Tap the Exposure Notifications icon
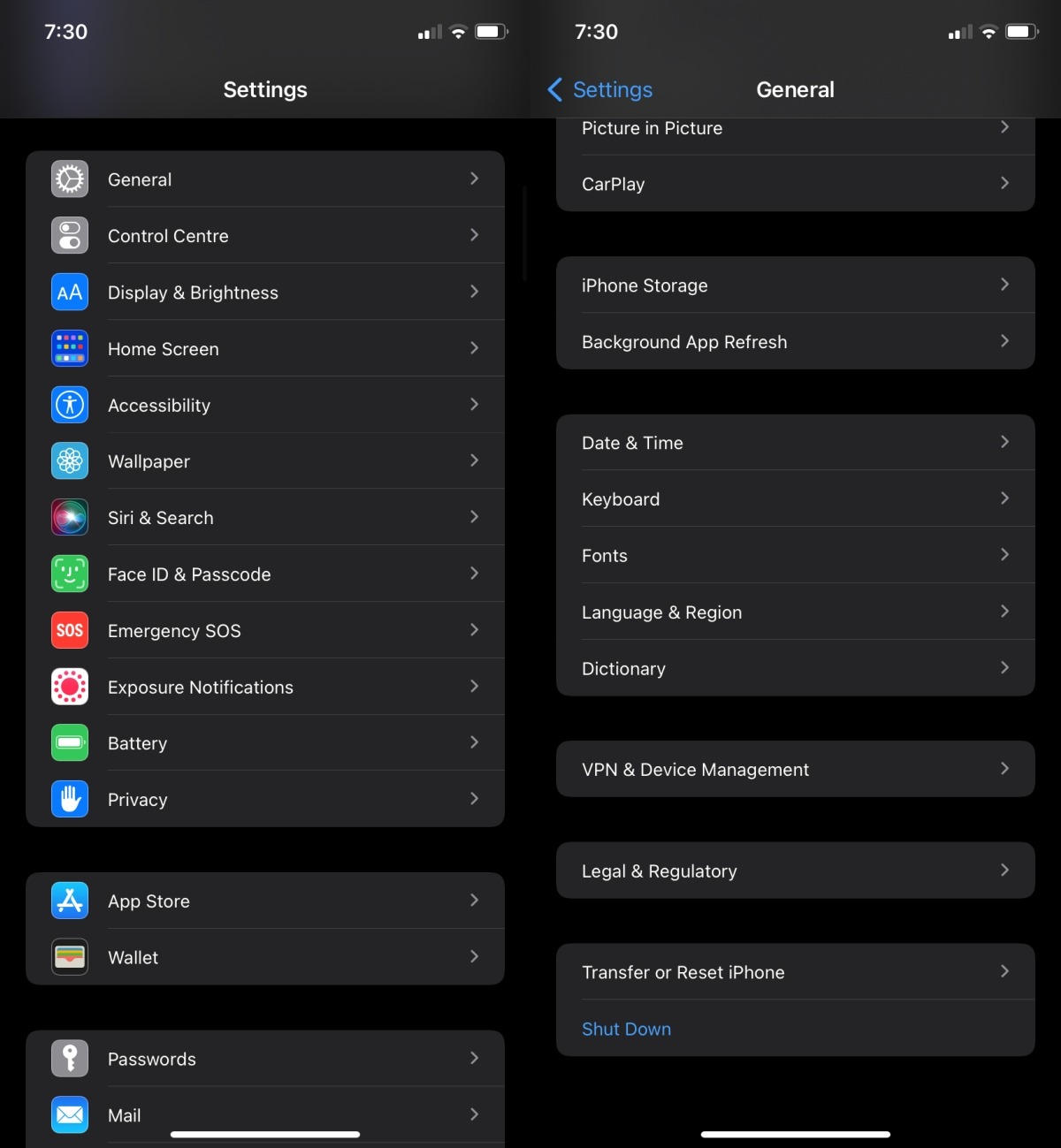Screen dimensions: 1061x1148 click(70, 687)
